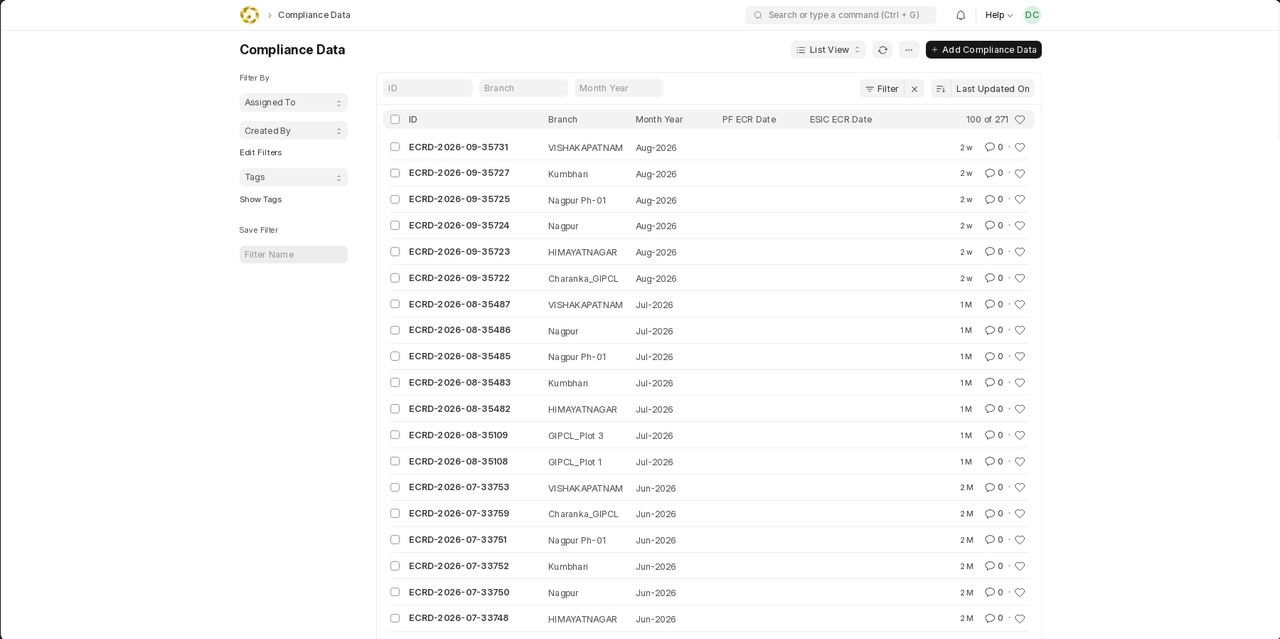Click the header heart icon to like all
This screenshot has width=1280, height=639.
click(x=1020, y=119)
